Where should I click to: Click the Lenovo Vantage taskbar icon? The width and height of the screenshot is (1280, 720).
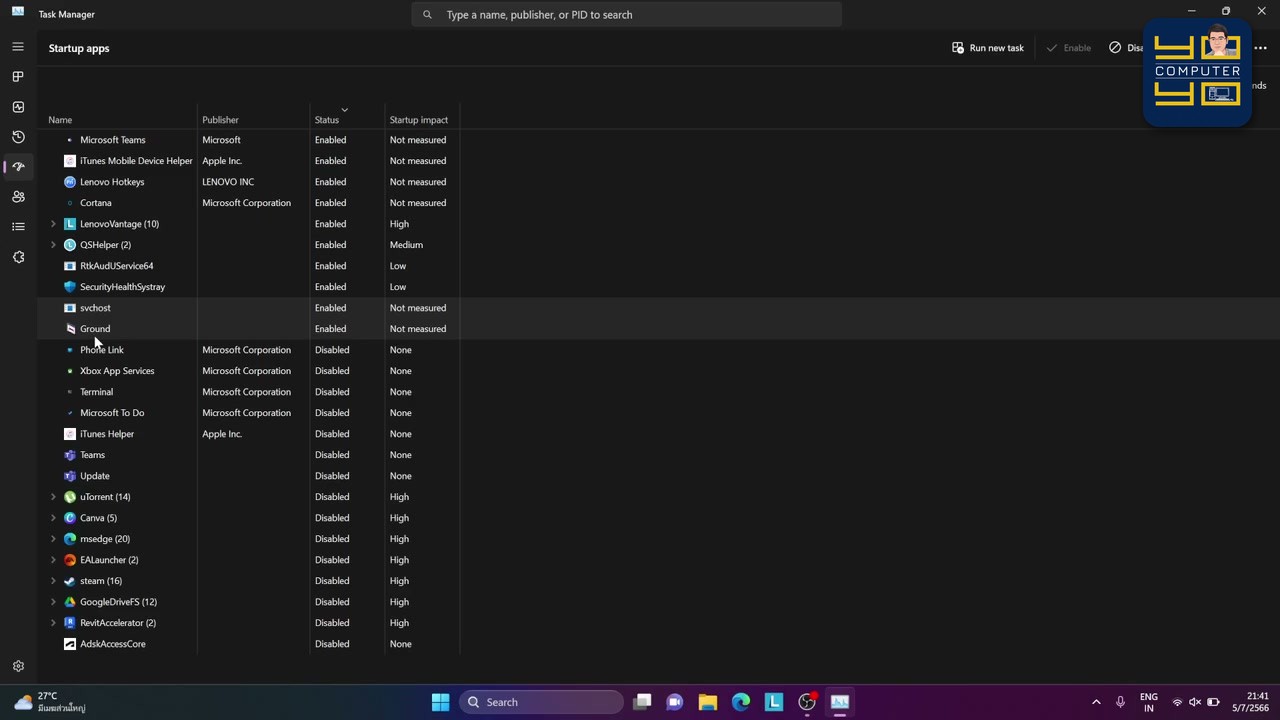click(x=774, y=702)
